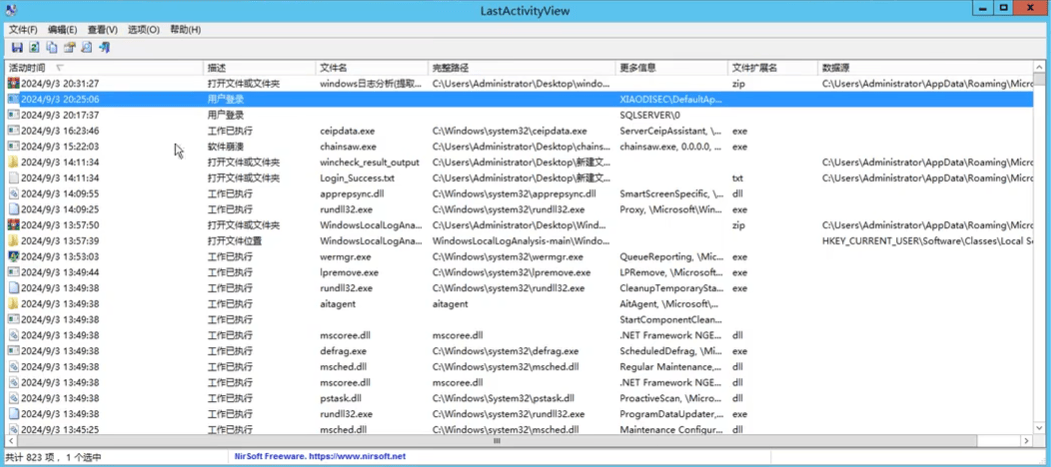Click the icon of the lpremove.exe row
This screenshot has width=1051, height=467.
tap(13, 272)
